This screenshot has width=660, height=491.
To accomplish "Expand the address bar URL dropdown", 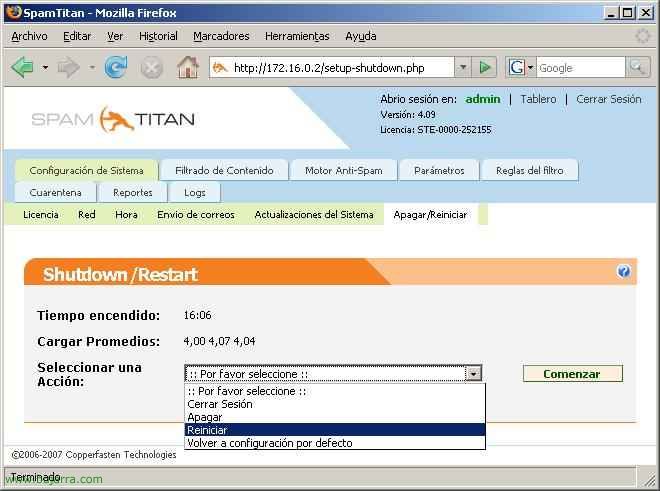I will pos(463,67).
